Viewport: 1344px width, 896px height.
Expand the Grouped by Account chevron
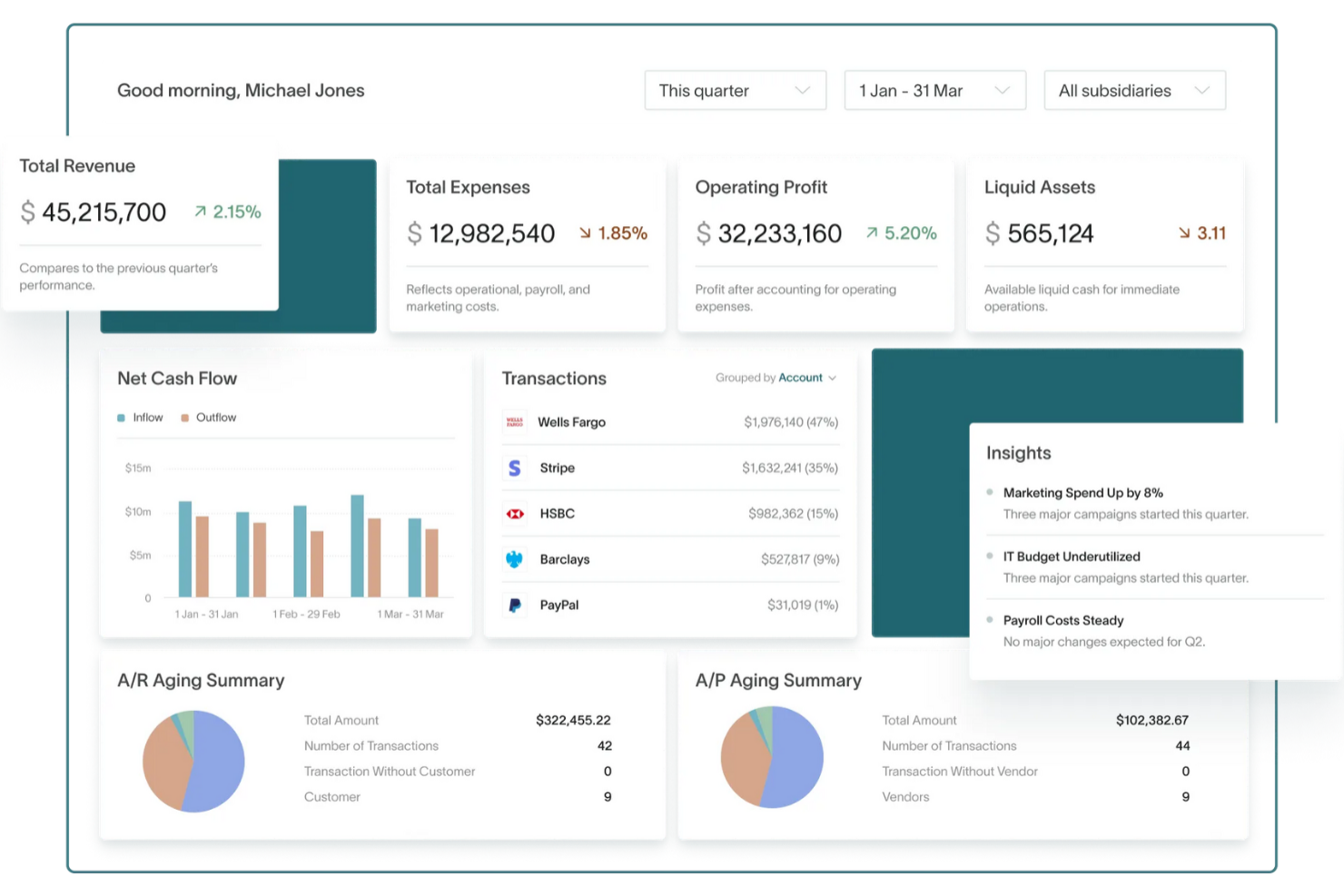(834, 378)
